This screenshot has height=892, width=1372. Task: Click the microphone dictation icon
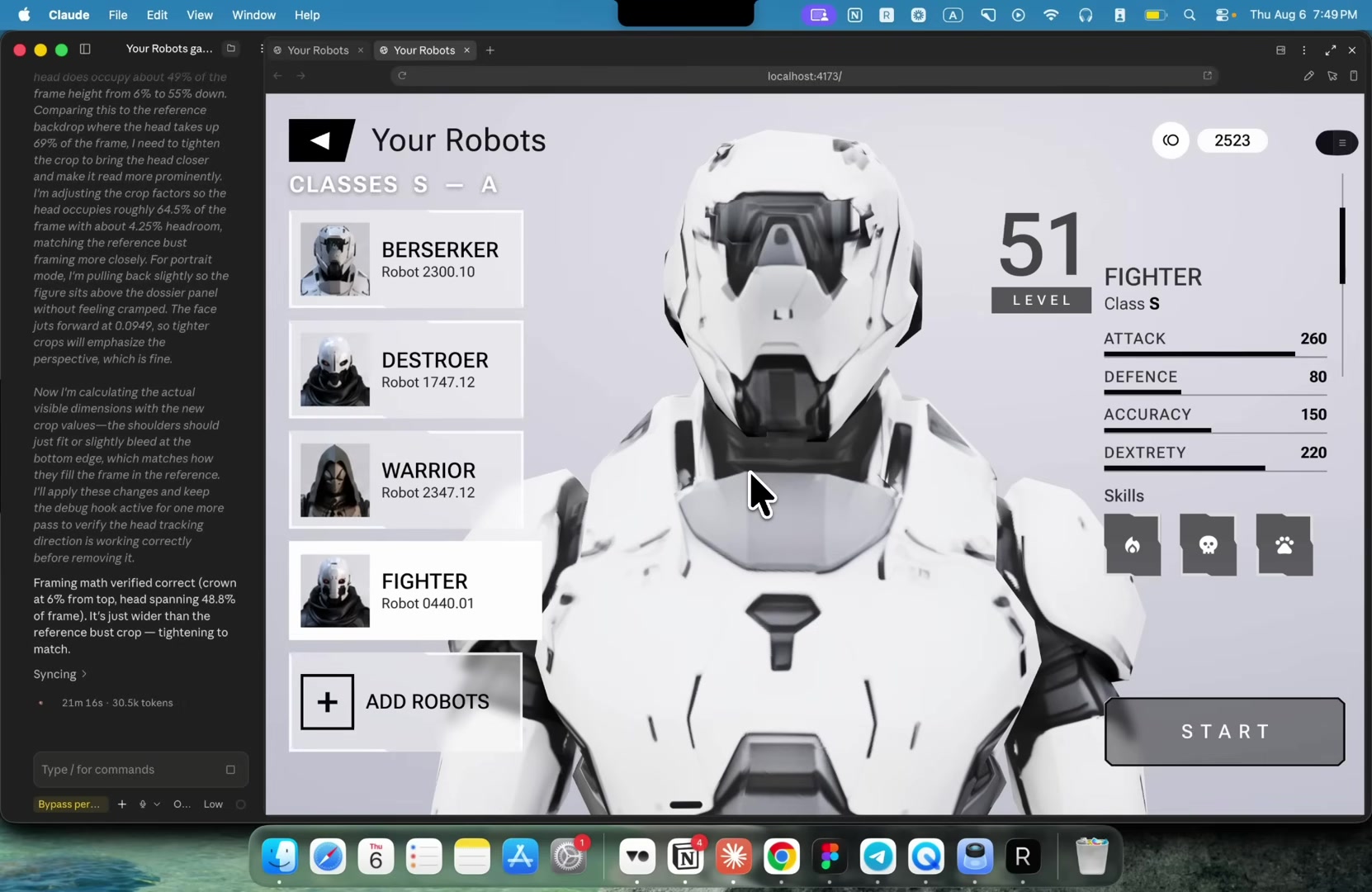[x=143, y=804]
